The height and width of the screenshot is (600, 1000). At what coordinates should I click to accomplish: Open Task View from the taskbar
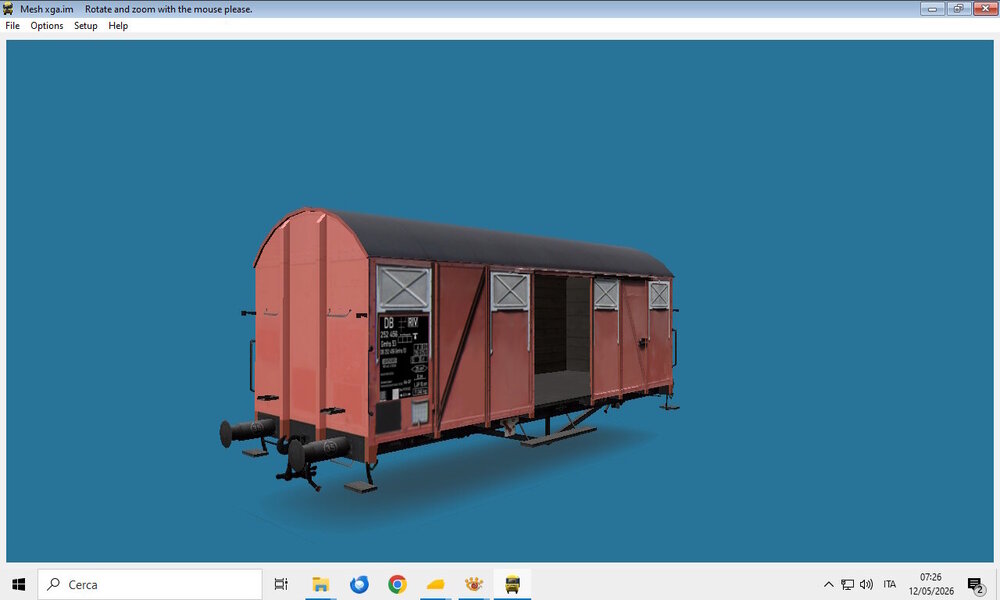[x=281, y=584]
